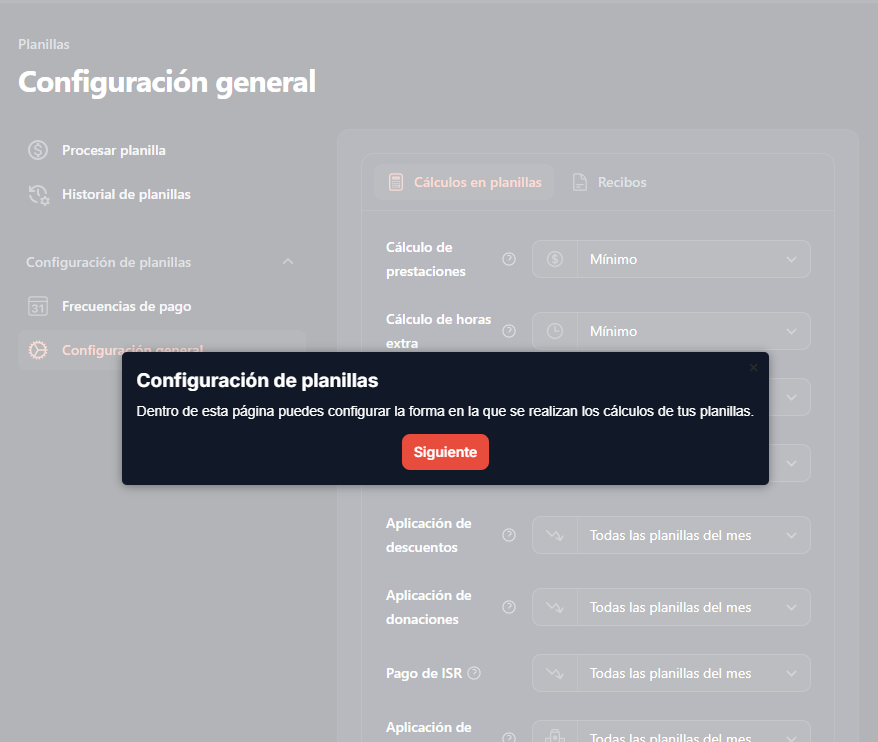Click the Aplicación de donaciones label
This screenshot has height=742, width=878.
coord(428,607)
